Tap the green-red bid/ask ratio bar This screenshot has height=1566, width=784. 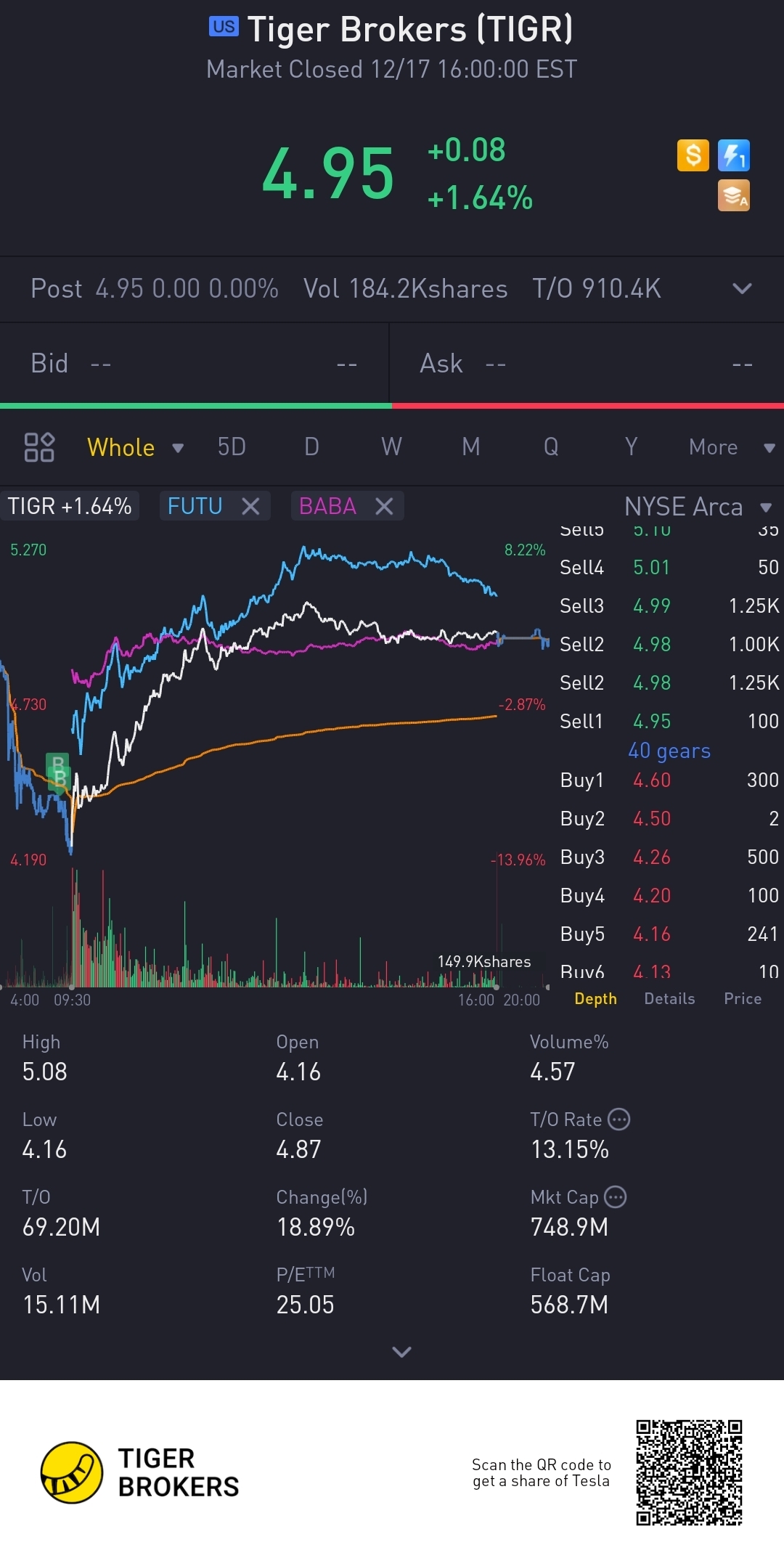tap(392, 406)
